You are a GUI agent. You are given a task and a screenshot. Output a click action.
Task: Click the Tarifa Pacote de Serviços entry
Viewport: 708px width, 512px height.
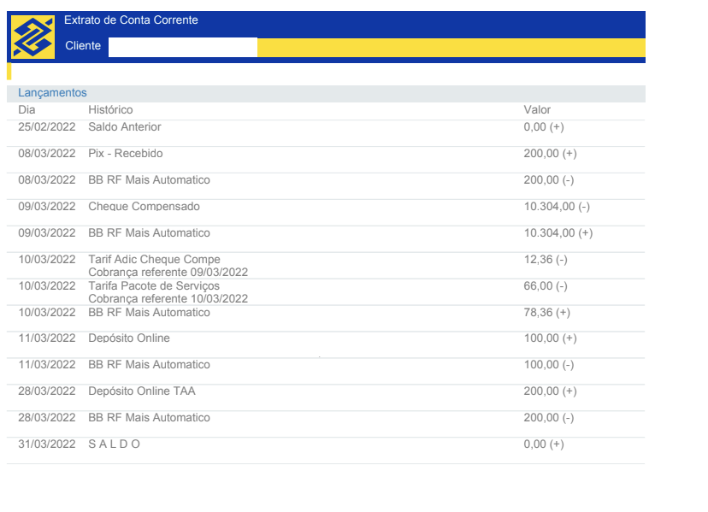coord(154,286)
